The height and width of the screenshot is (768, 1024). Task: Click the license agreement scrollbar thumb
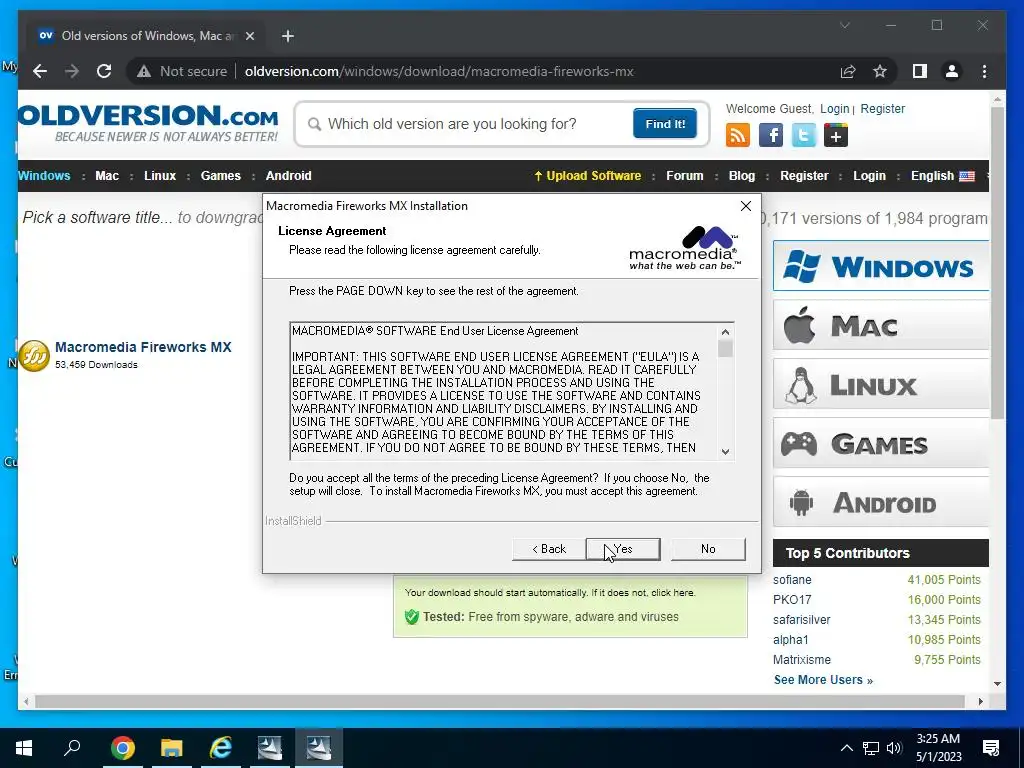coord(725,349)
